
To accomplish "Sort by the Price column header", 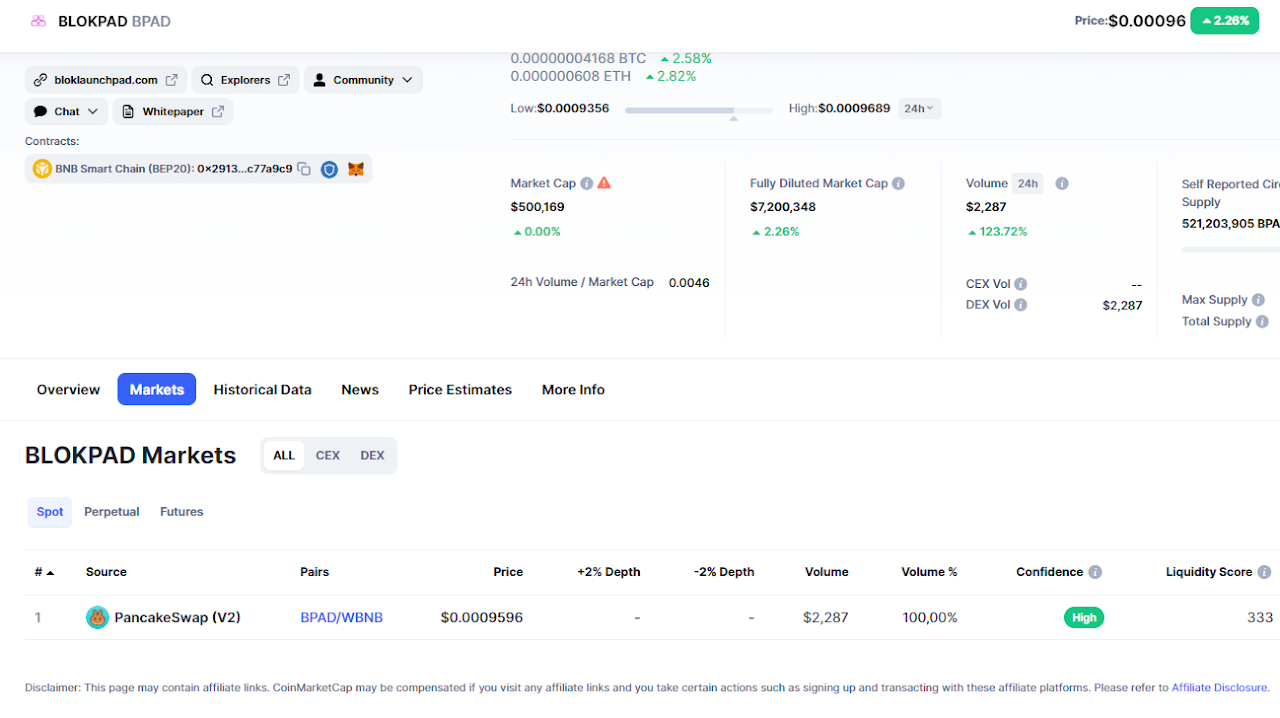I will 508,572.
